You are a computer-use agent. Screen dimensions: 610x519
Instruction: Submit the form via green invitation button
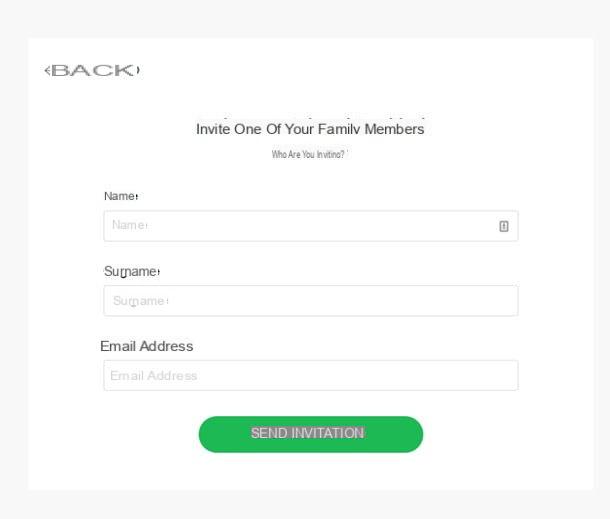(311, 434)
